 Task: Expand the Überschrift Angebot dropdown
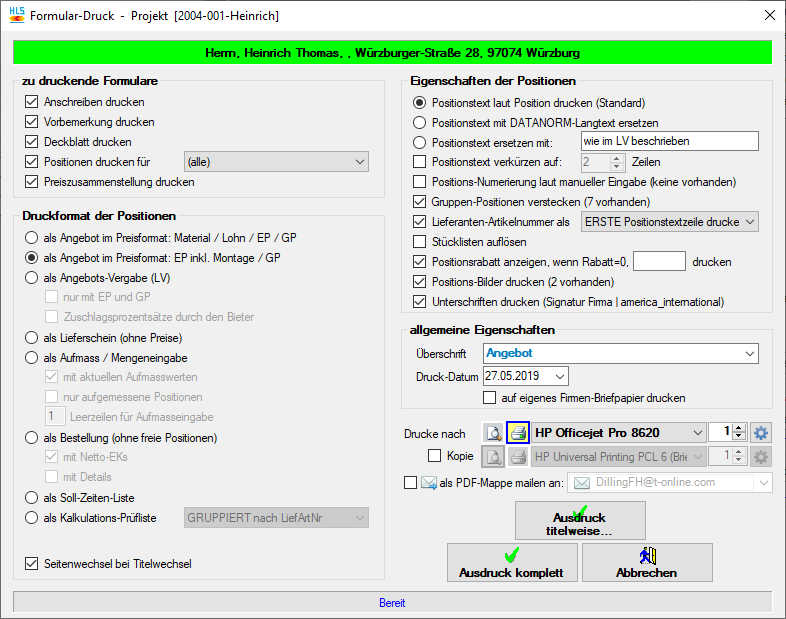(749, 353)
